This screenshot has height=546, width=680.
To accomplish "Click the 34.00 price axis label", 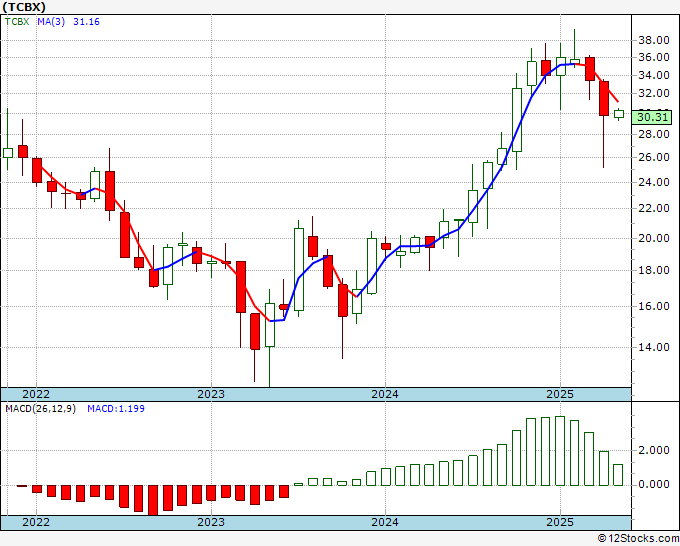I will point(654,75).
